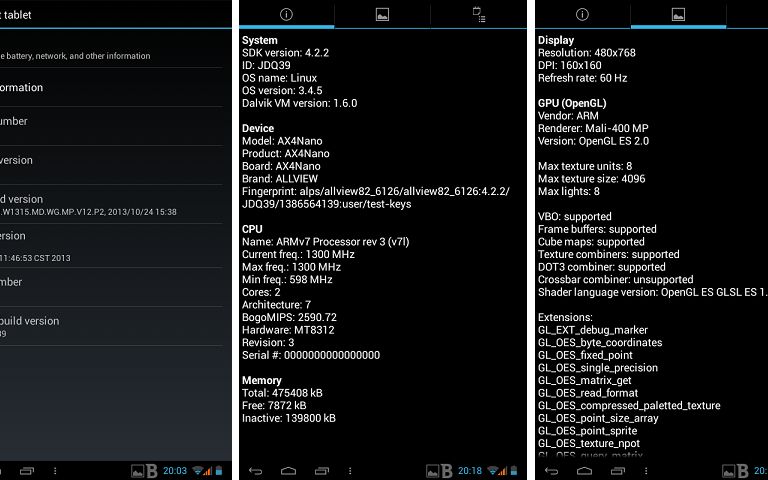Viewport: 768px width, 480px height.
Task: Select the info circle tab in right screen
Action: pos(582,14)
